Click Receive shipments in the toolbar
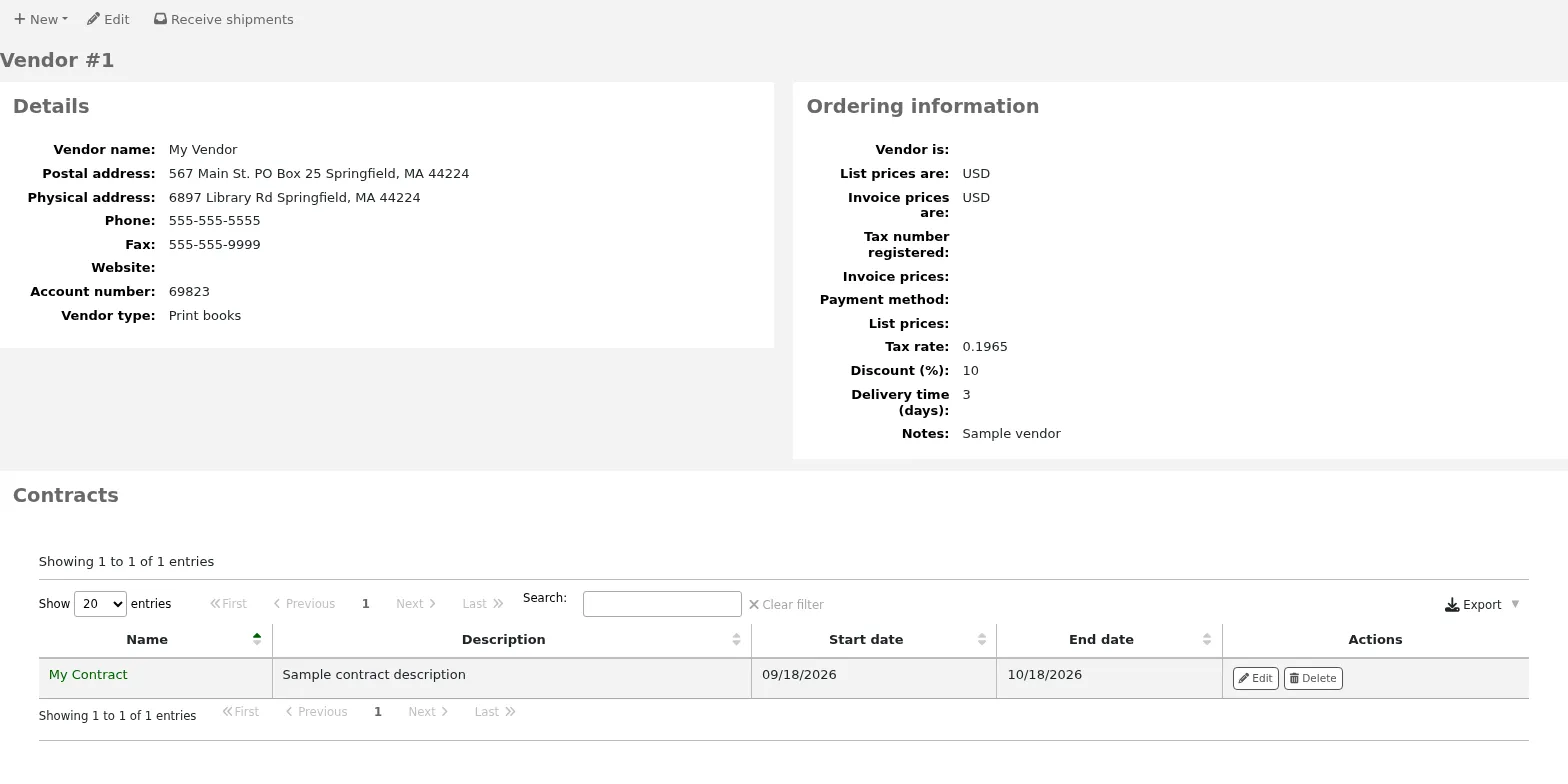The height and width of the screenshot is (784, 1568). click(x=224, y=19)
